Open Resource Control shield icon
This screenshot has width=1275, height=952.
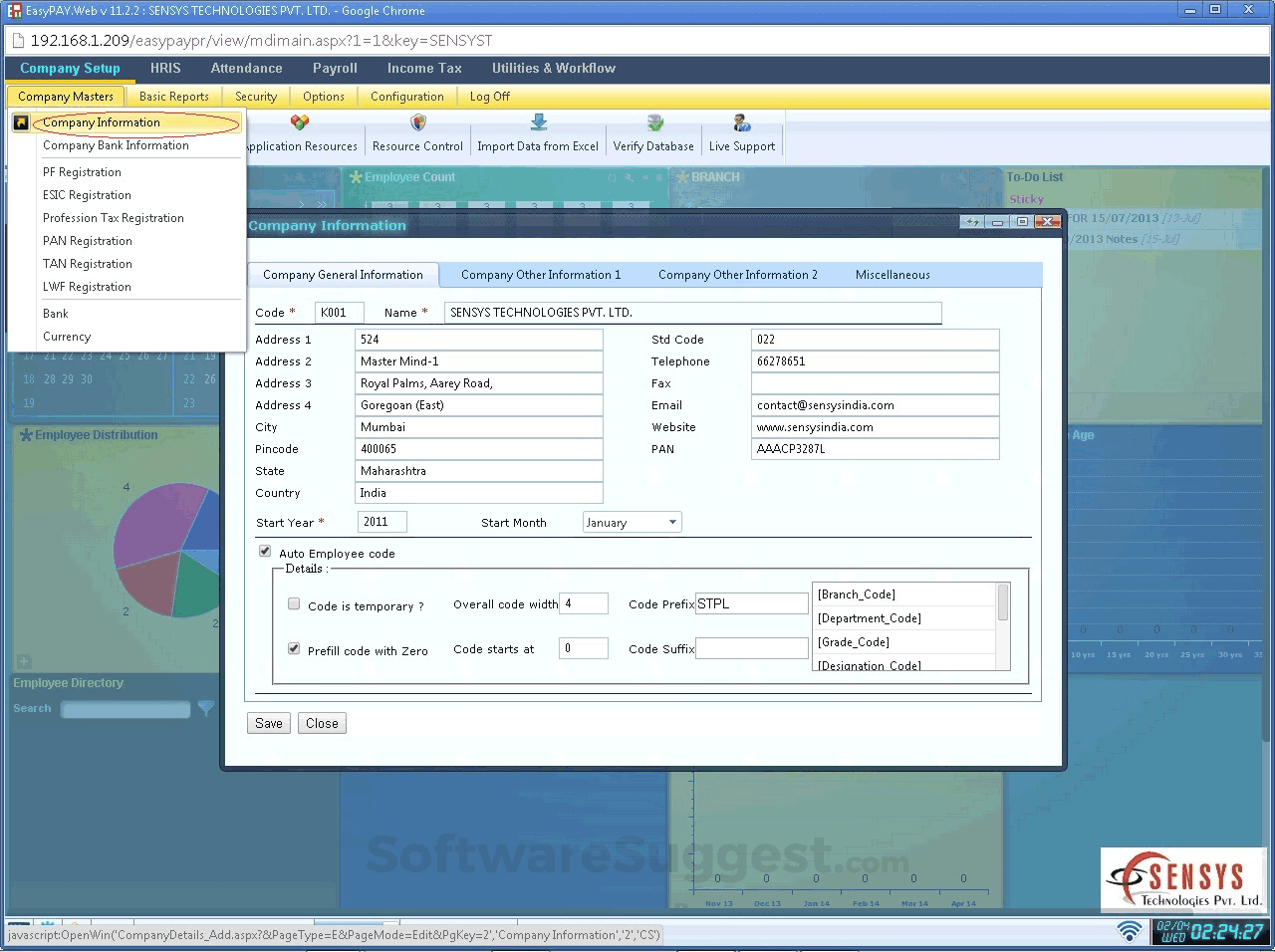click(x=418, y=122)
